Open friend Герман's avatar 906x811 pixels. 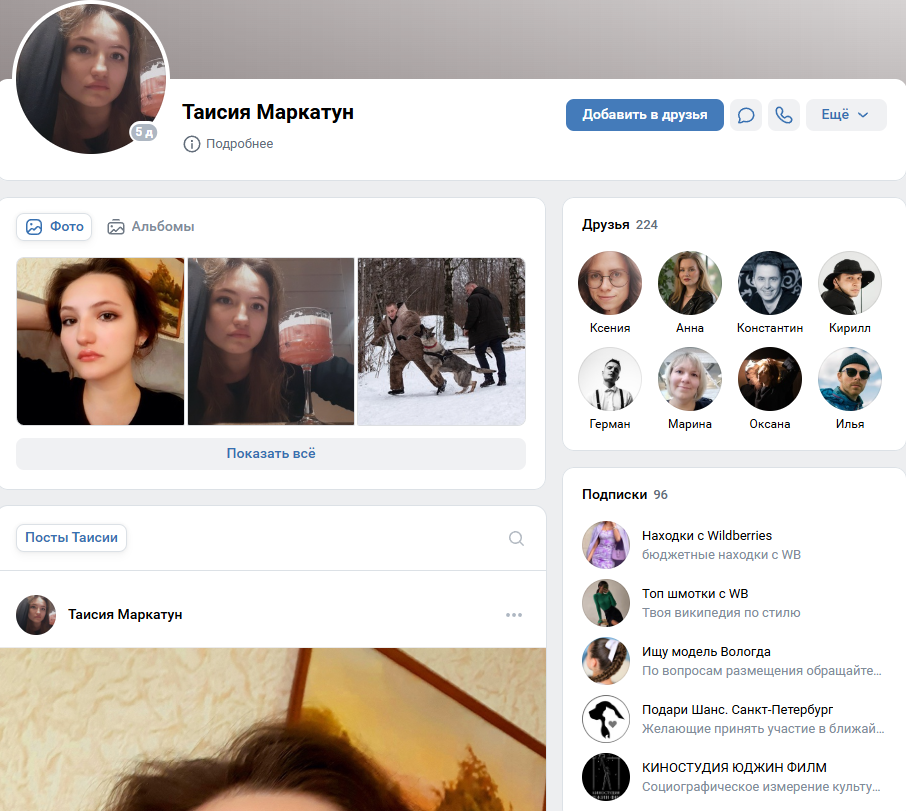pyautogui.click(x=610, y=379)
